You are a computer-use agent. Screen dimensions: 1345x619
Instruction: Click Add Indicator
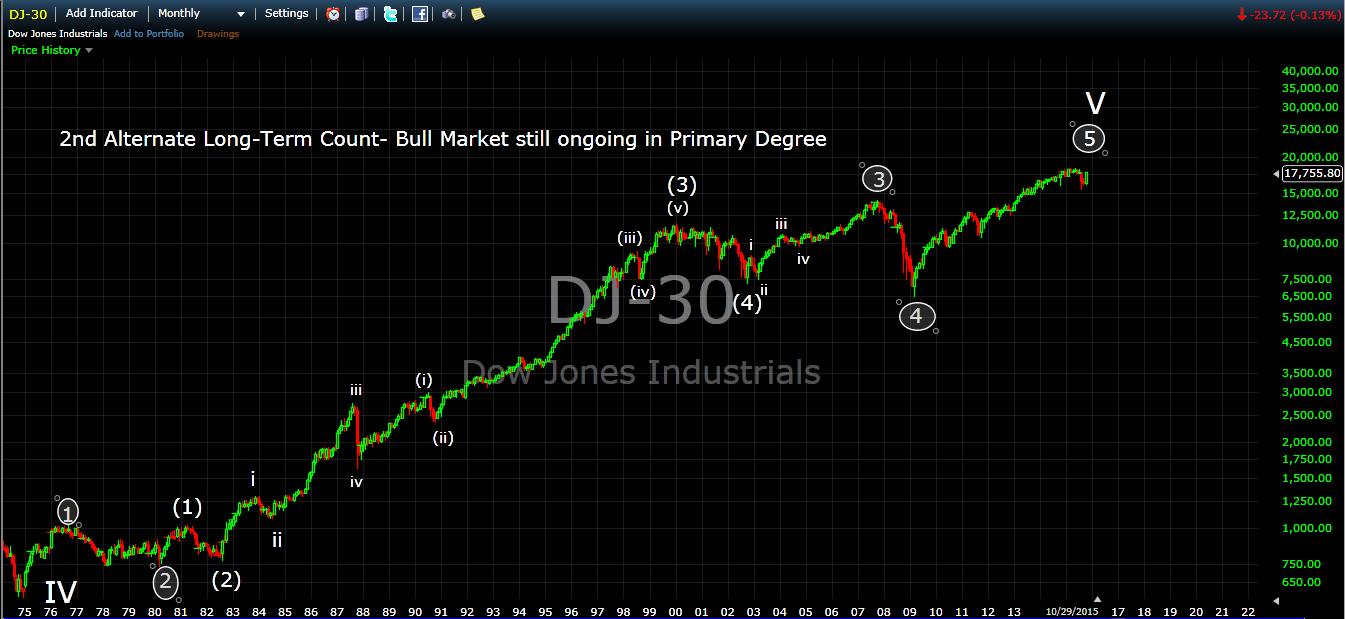[x=102, y=14]
